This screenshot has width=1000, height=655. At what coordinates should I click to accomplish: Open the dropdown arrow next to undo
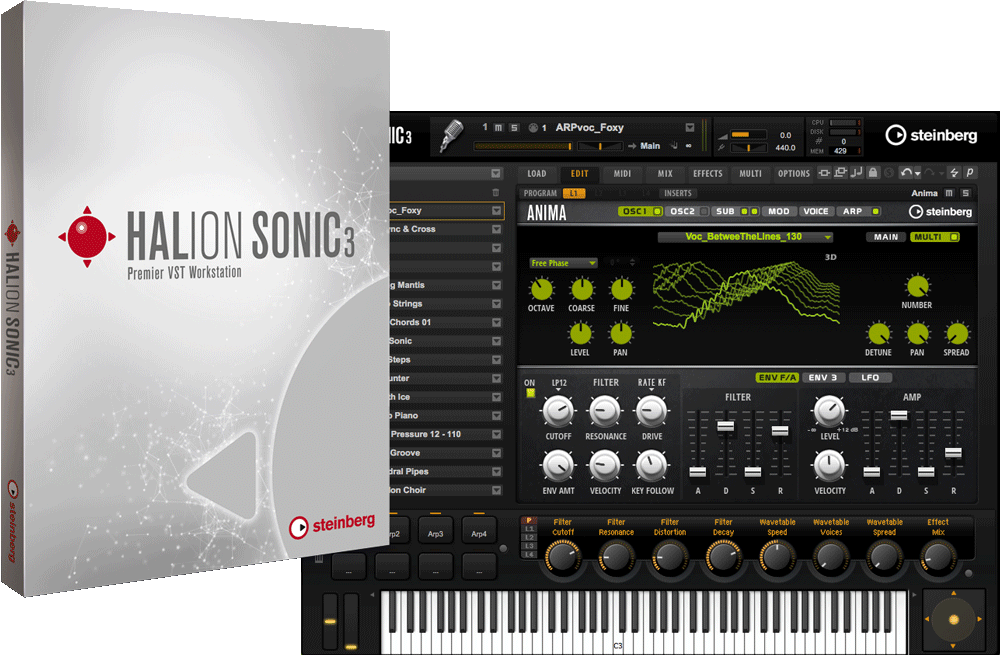pos(917,173)
